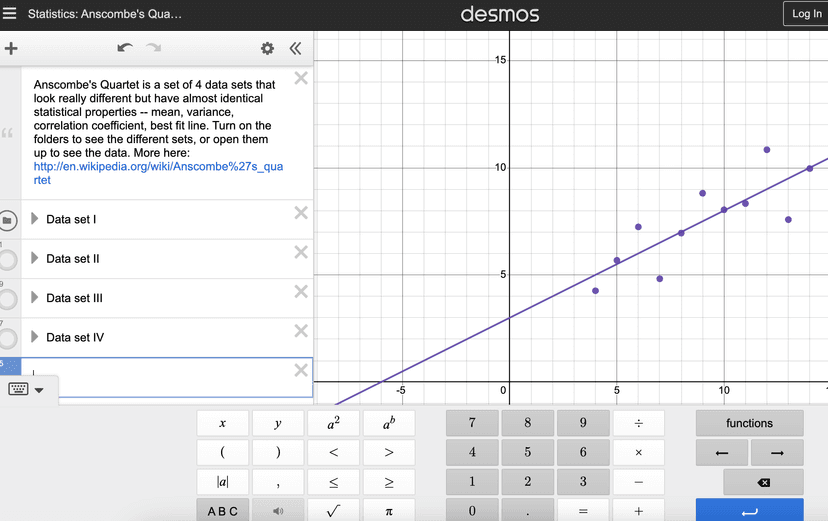Tap the 9 key on the keypad
Viewport: 828px width, 521px height.
tap(583, 423)
